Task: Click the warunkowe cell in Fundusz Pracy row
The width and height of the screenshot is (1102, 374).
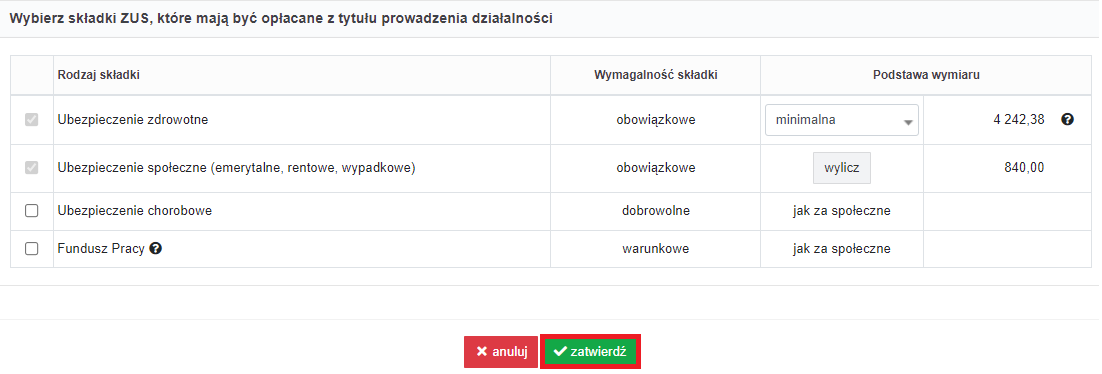Action: [x=655, y=248]
